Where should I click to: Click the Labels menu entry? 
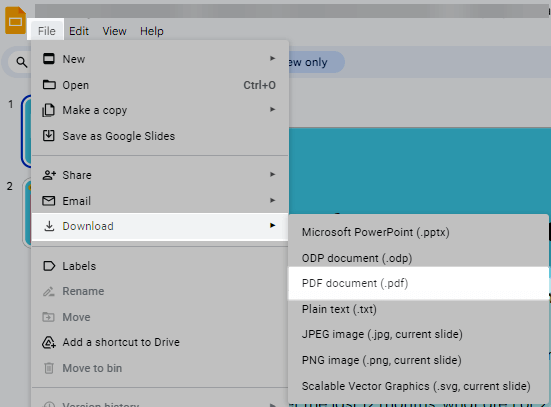coord(160,266)
